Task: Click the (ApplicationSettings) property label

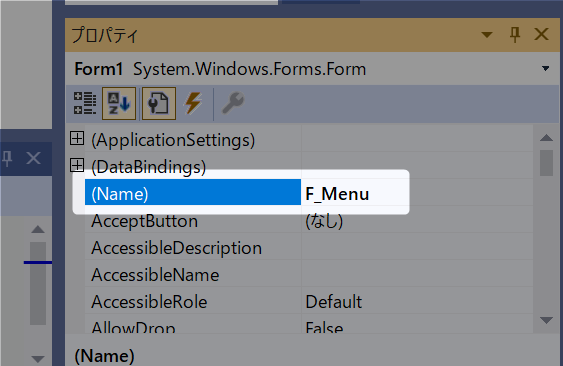Action: (x=173, y=140)
